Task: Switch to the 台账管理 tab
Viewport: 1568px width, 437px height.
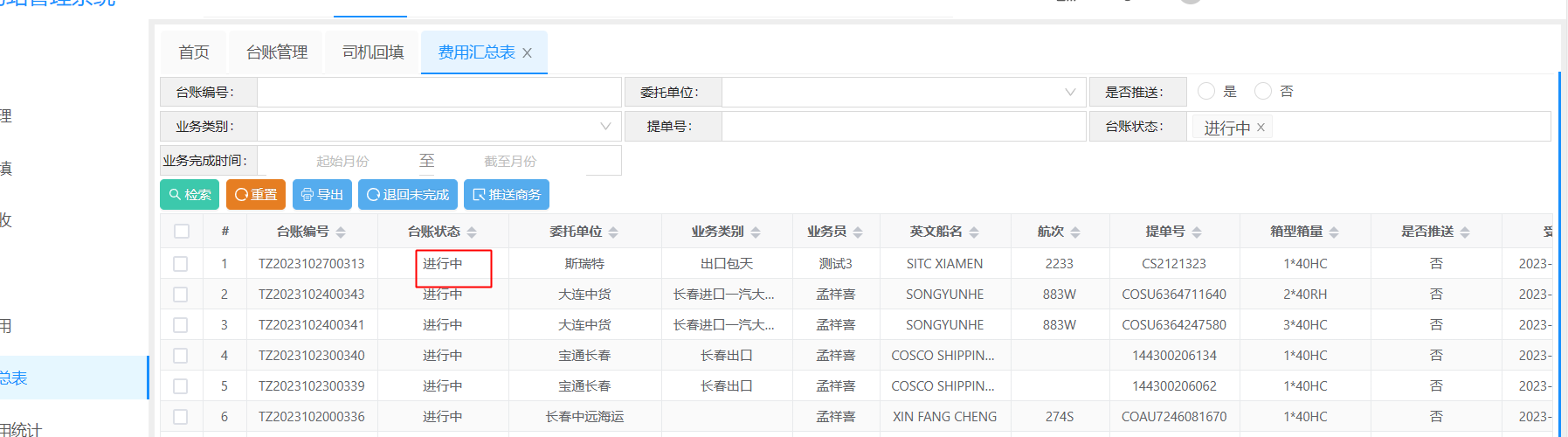Action: 277,52
